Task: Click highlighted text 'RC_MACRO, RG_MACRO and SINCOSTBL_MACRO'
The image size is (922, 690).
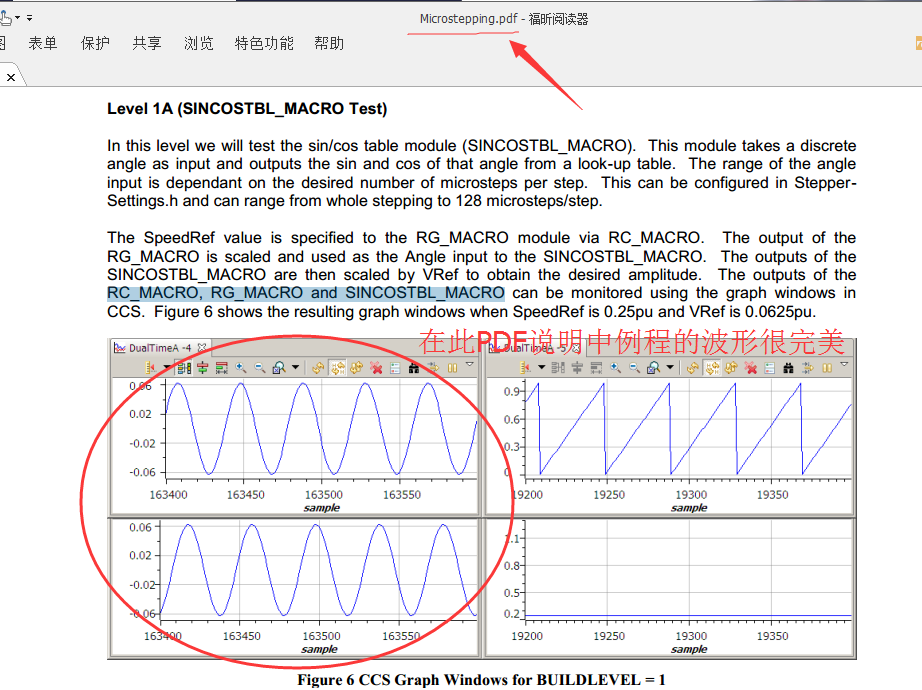Action: click(x=306, y=293)
